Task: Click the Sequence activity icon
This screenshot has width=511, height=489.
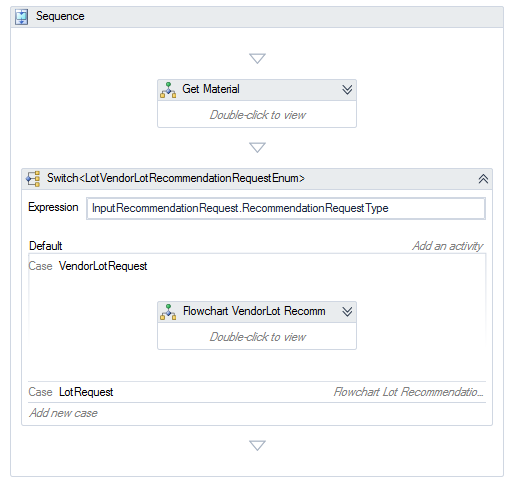Action: pyautogui.click(x=22, y=17)
